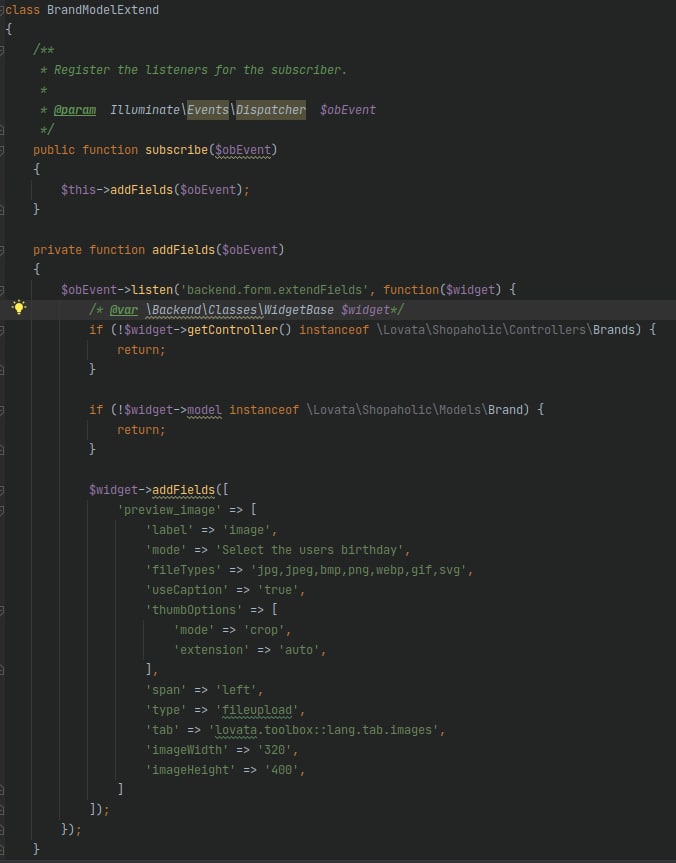Viewport: 676px width, 863px height.
Task: Click the class name BrandModelExtend
Action: tap(103, 10)
